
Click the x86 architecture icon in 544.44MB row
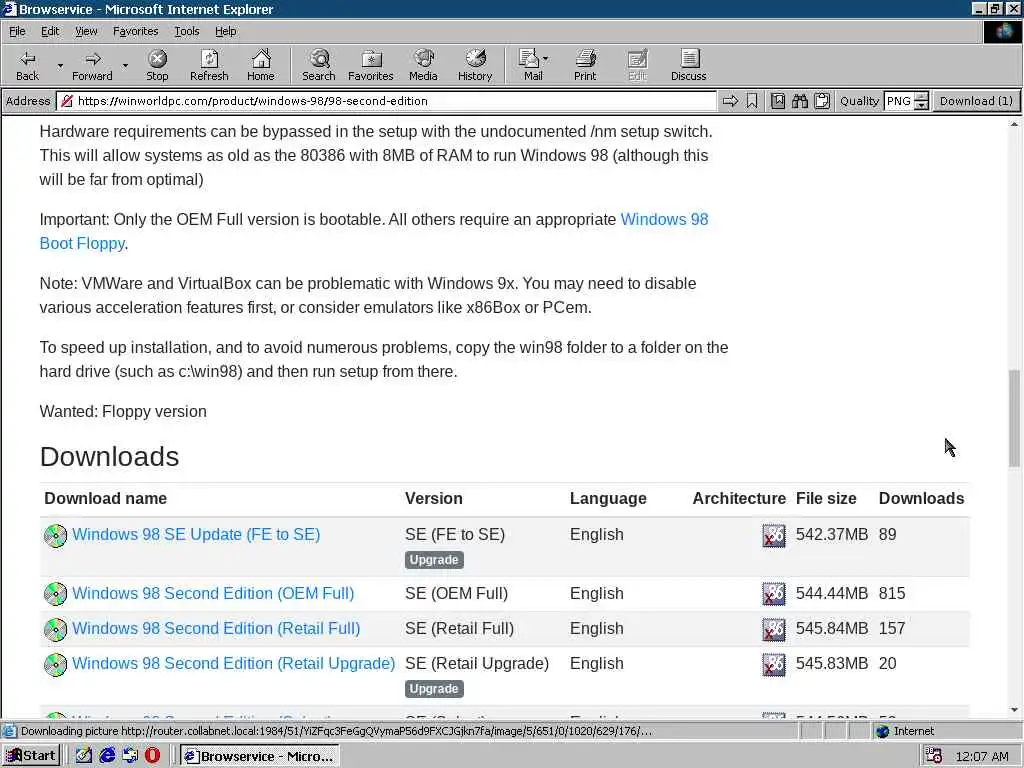pos(774,594)
